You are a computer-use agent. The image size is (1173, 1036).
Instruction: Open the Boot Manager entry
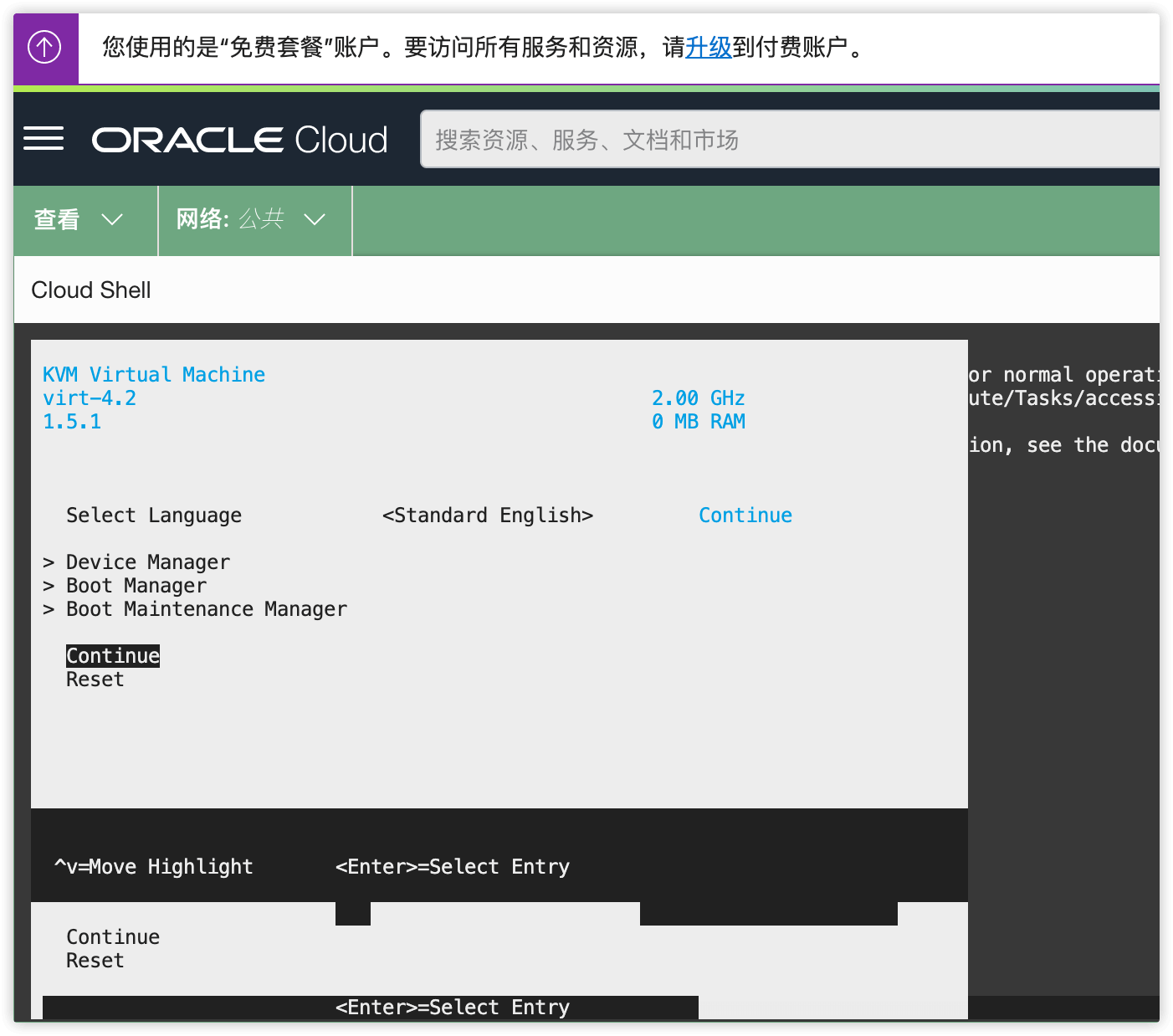point(136,586)
